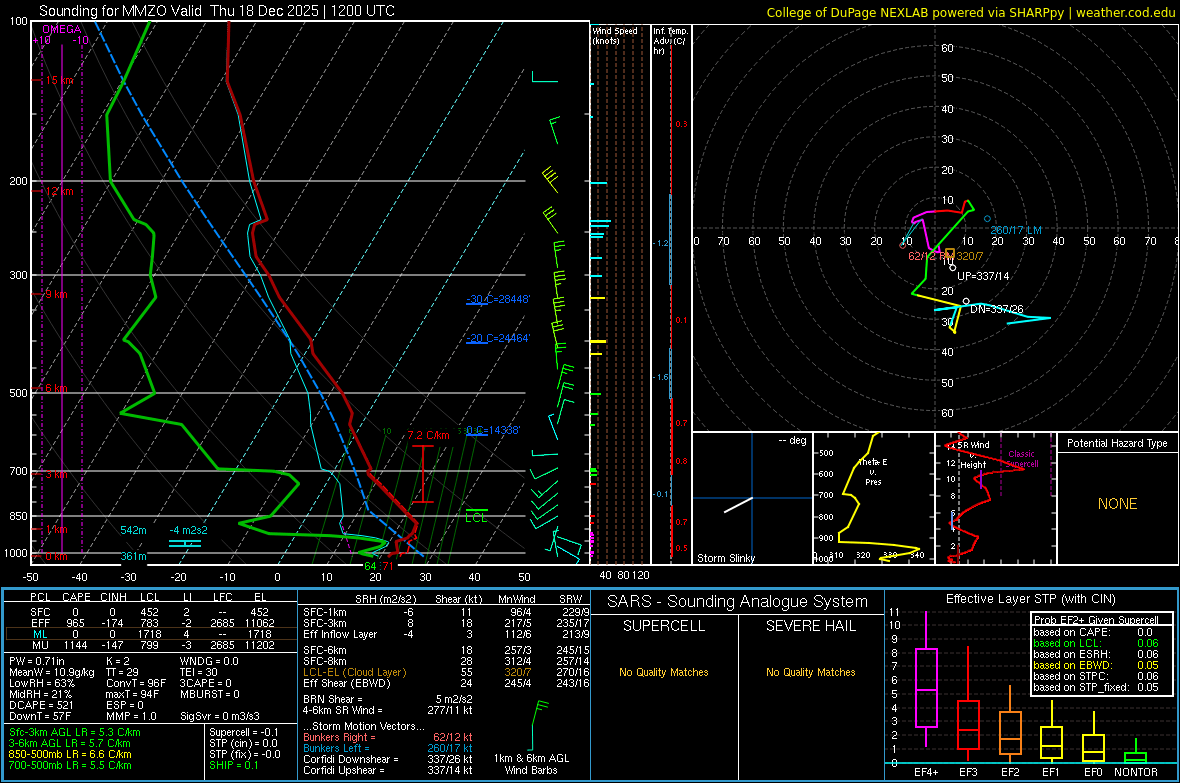Click the Wind Speed (knots) panel header
1180x783 pixels.
coord(615,35)
